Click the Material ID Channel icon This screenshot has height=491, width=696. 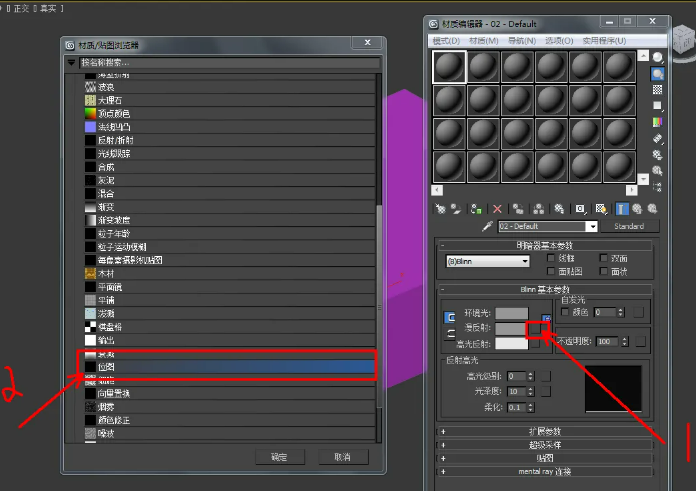point(580,209)
